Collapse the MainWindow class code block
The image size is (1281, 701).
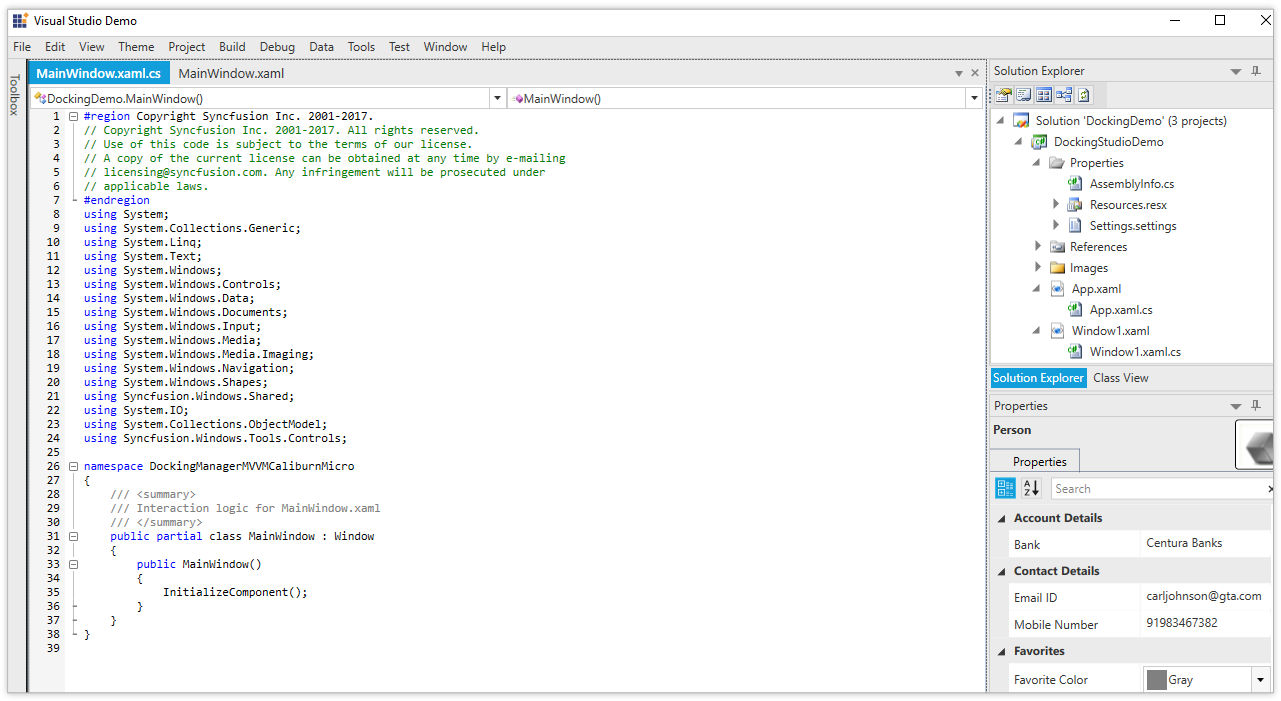click(x=73, y=536)
